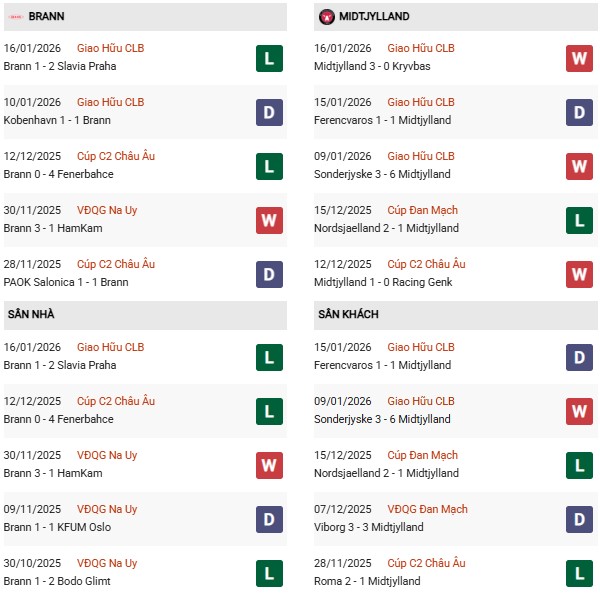Click the D badge for Kobenhavn 1 - 1 Brann
600x596 pixels.
[268, 112]
